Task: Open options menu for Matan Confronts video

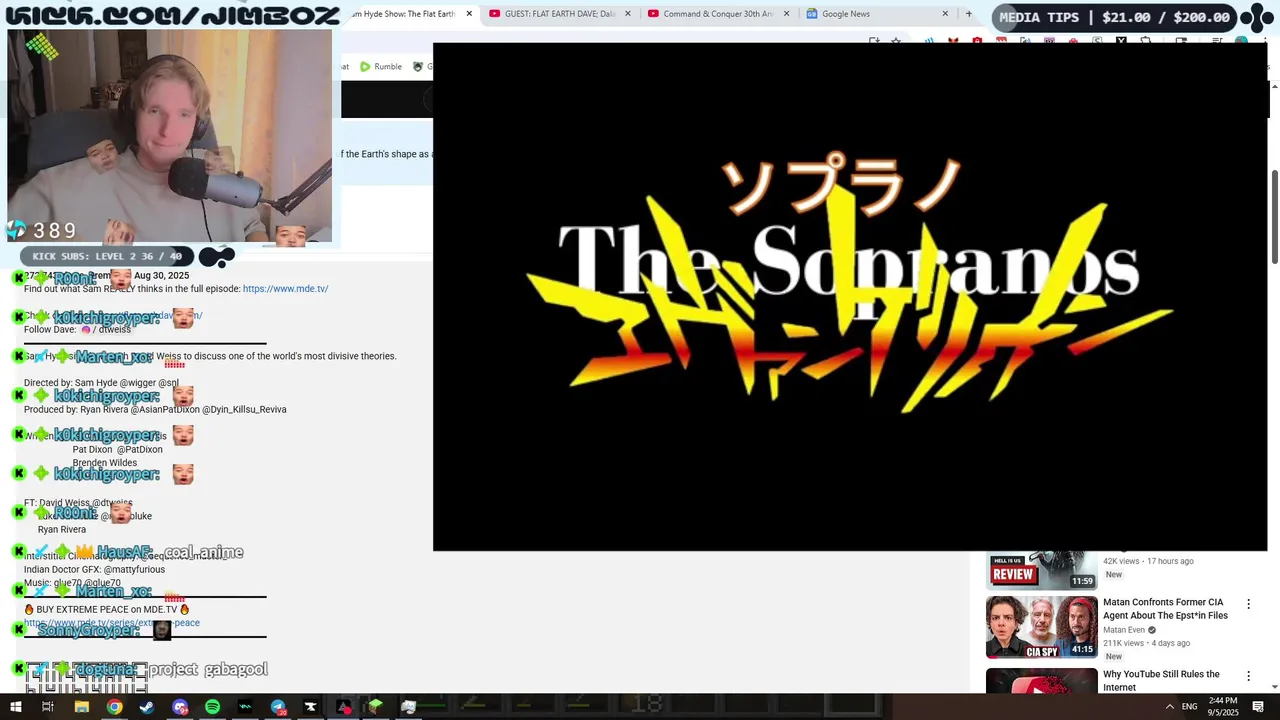Action: pos(1248,604)
